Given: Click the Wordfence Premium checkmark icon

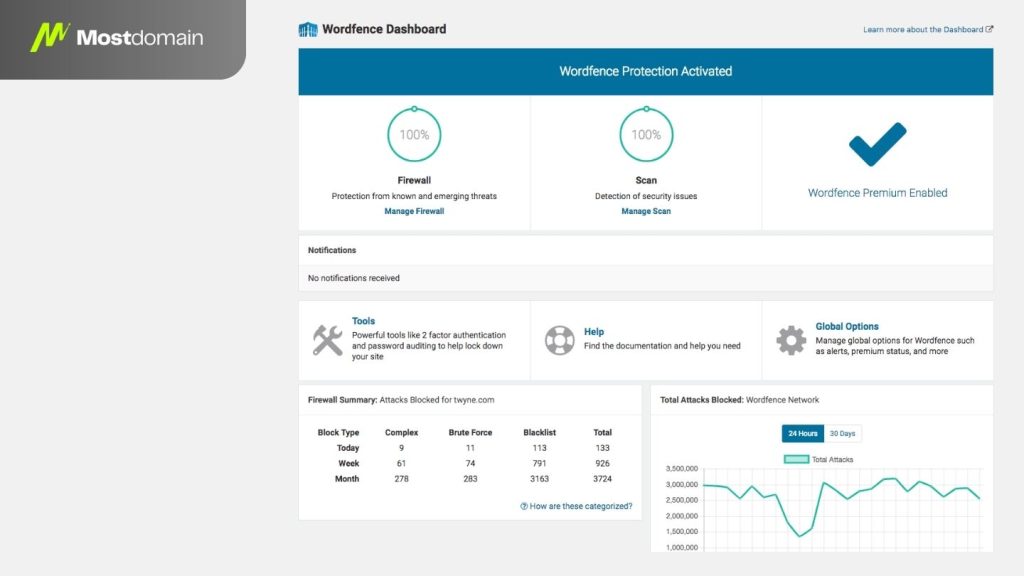Looking at the screenshot, I should point(877,144).
